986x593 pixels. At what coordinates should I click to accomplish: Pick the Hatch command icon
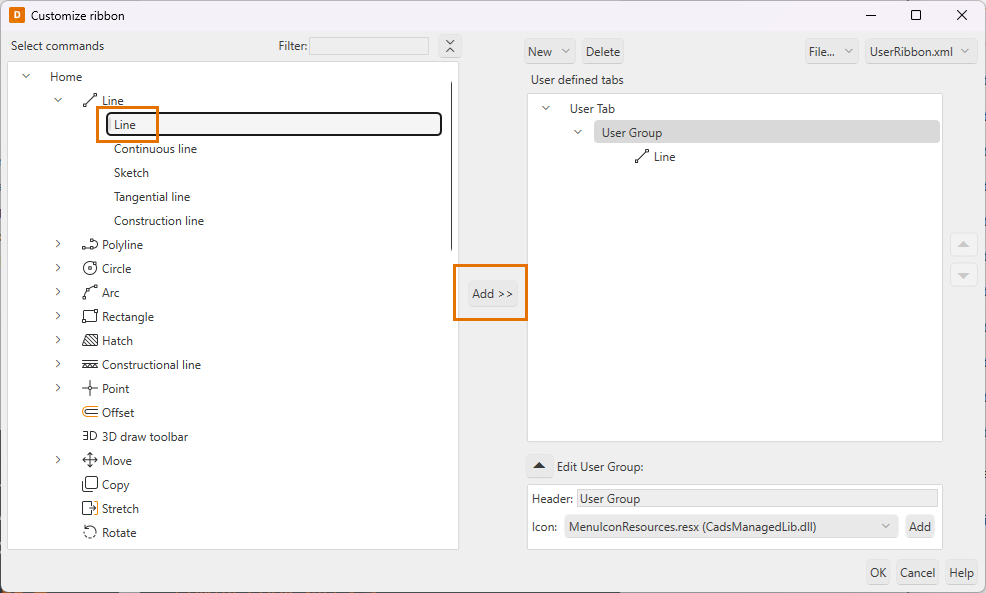click(90, 341)
